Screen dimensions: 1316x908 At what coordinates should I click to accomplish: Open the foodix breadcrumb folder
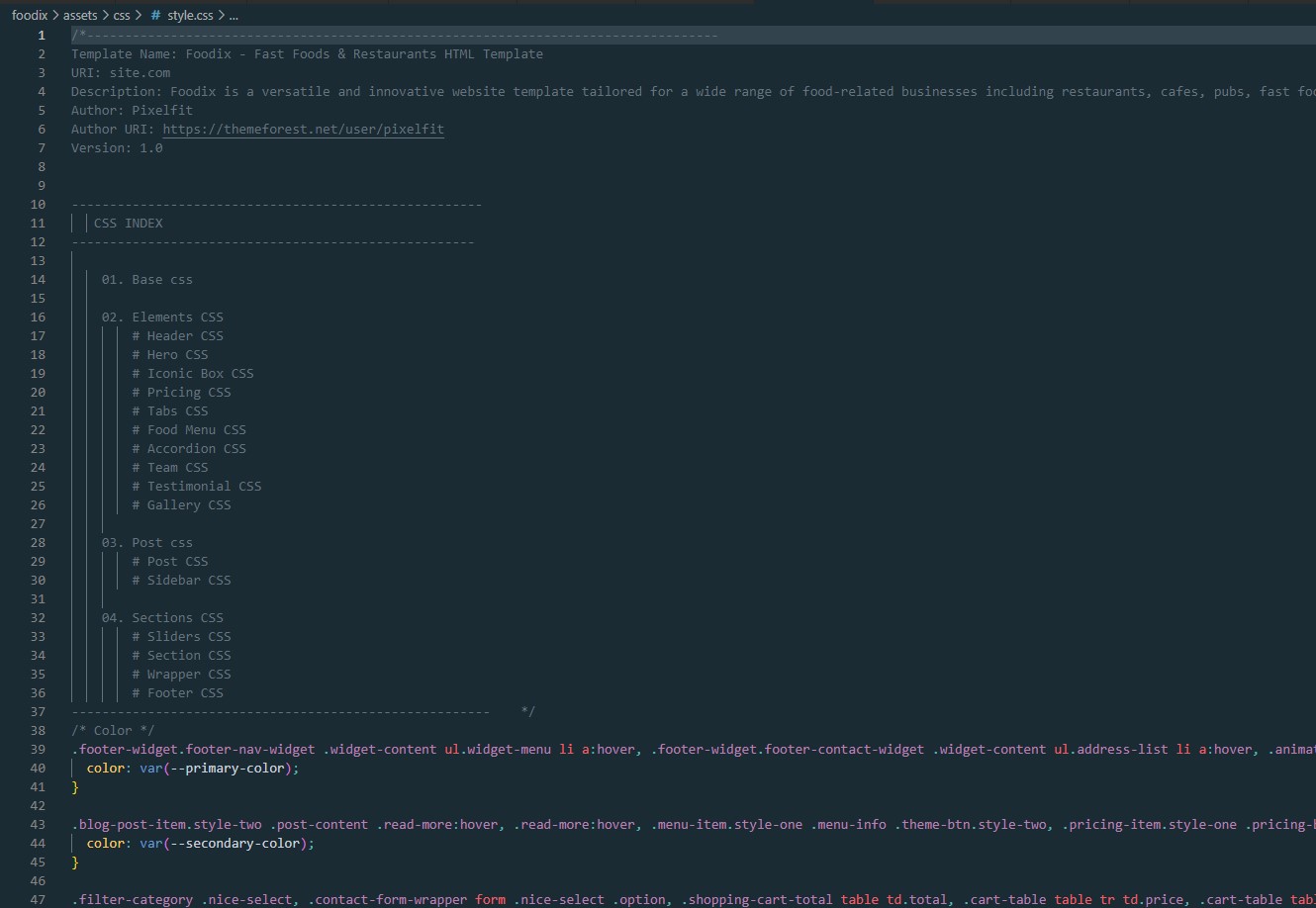click(30, 16)
